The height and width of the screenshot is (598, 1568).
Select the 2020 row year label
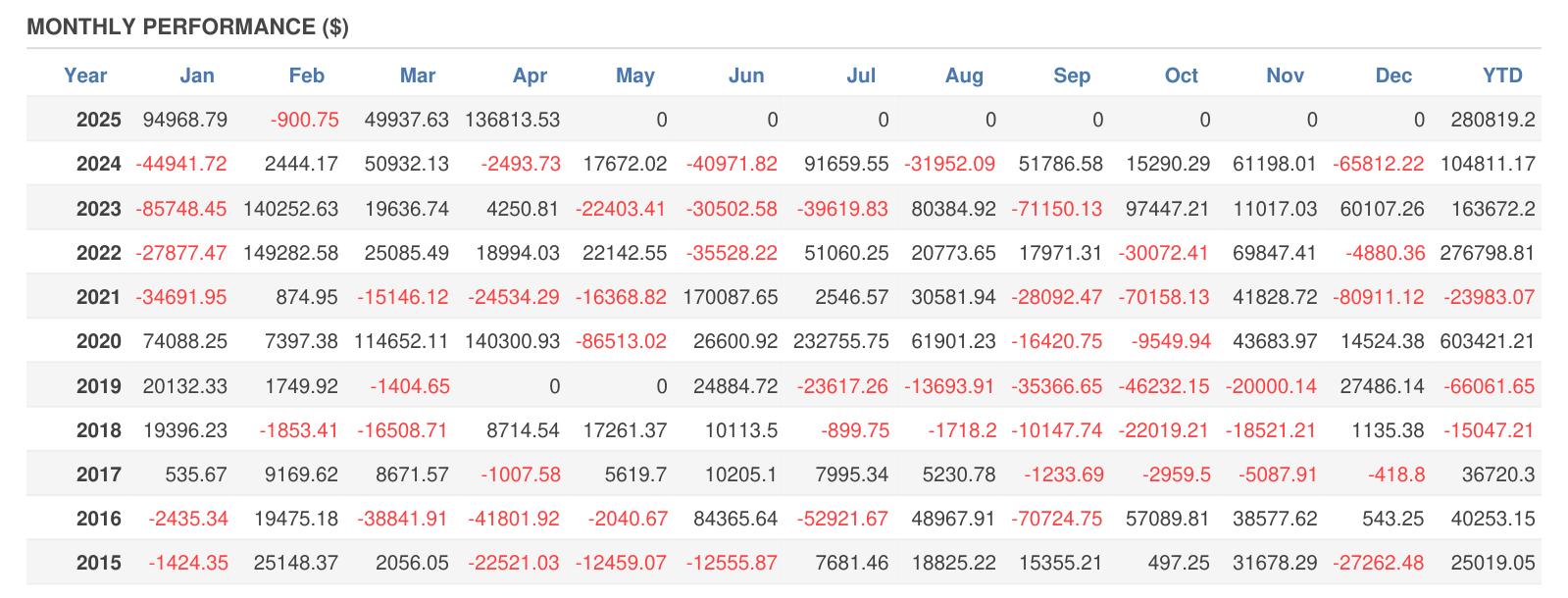click(x=99, y=341)
